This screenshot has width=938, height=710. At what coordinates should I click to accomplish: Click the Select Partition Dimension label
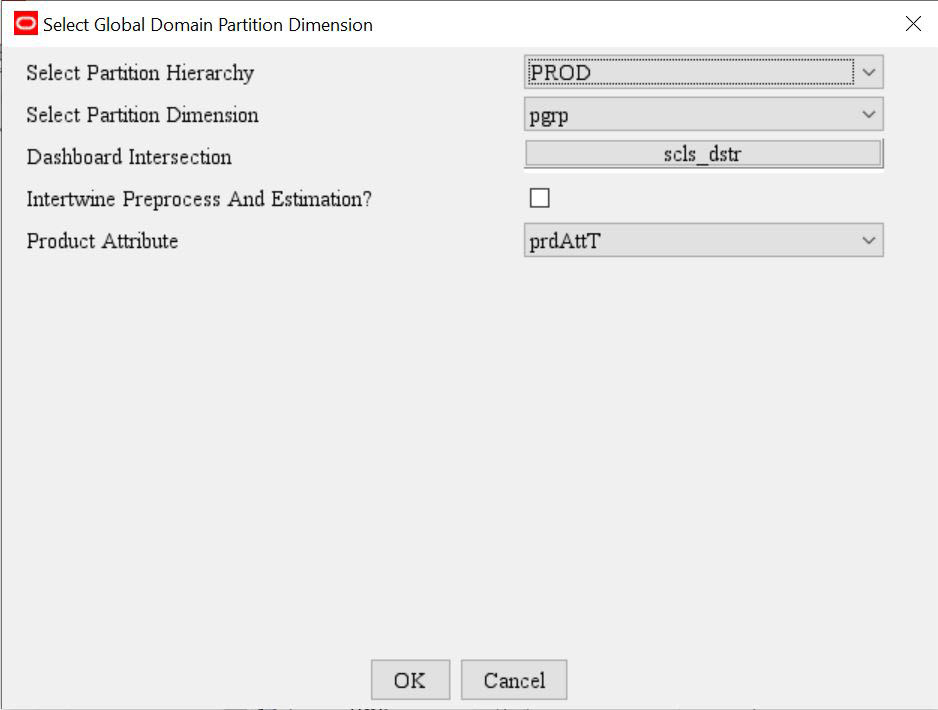[141, 115]
